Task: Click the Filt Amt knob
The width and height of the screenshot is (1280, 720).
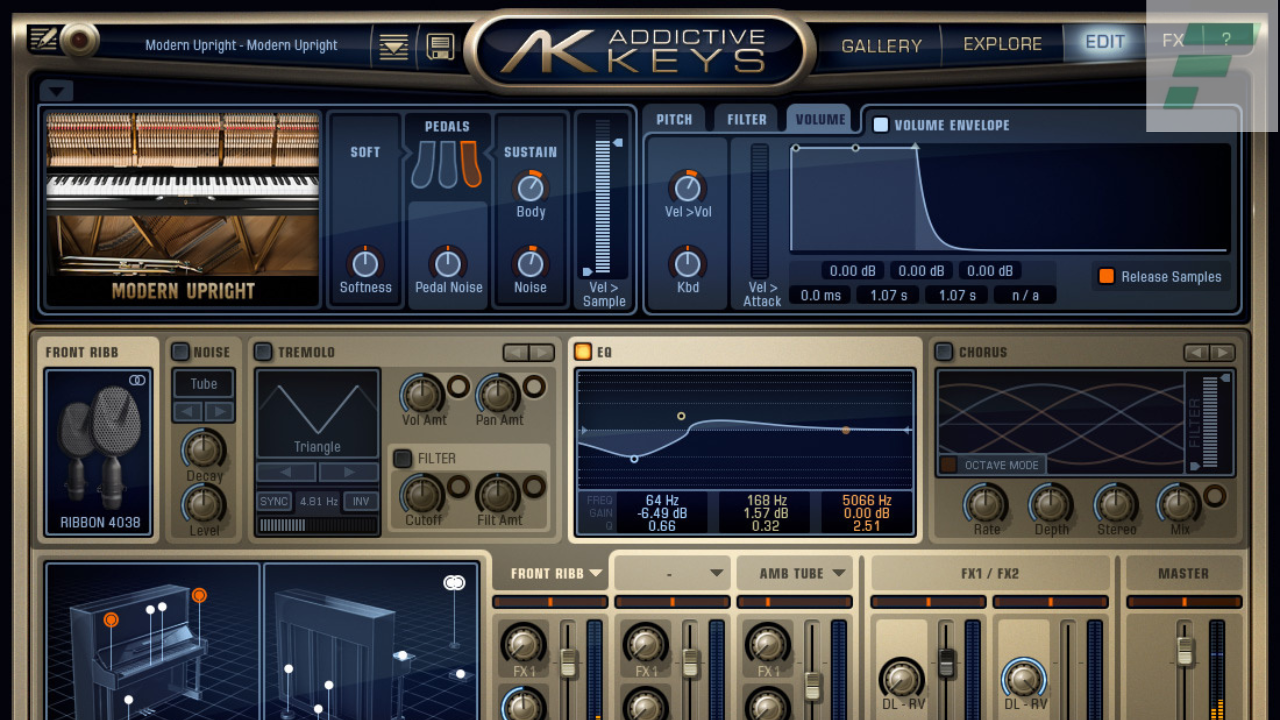Action: tap(498, 494)
